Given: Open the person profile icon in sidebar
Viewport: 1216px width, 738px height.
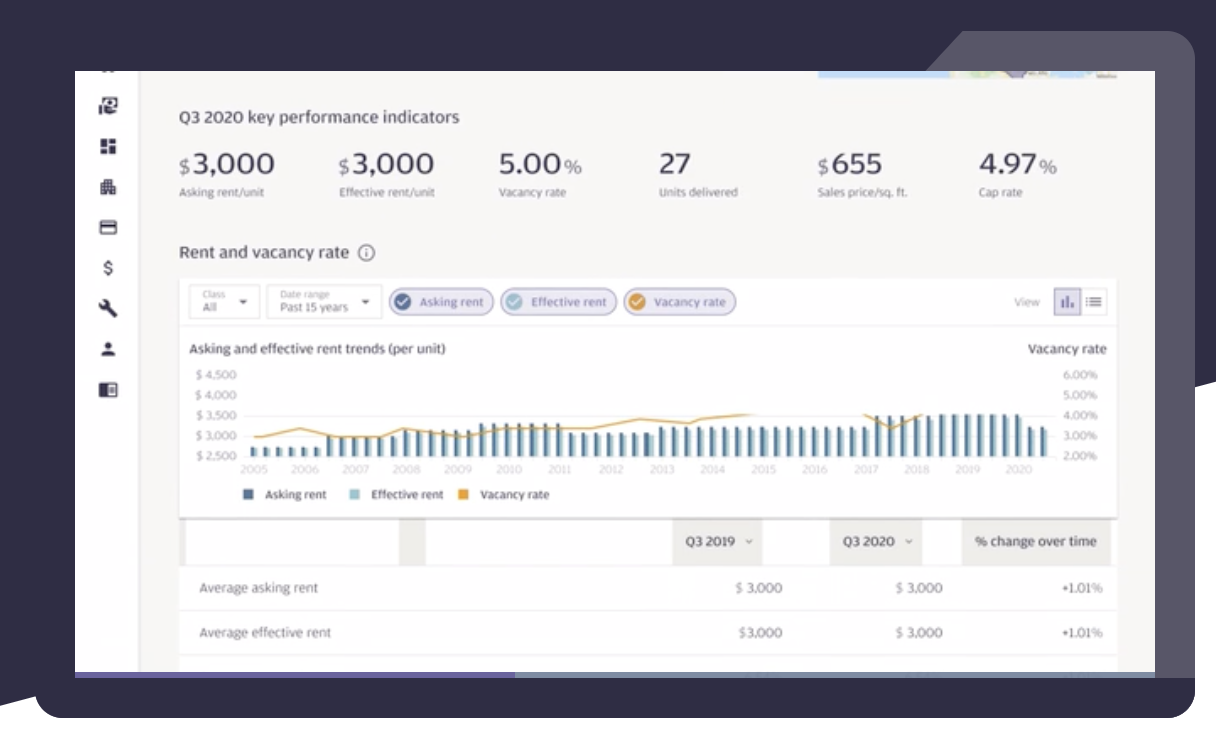Looking at the screenshot, I should 108,349.
